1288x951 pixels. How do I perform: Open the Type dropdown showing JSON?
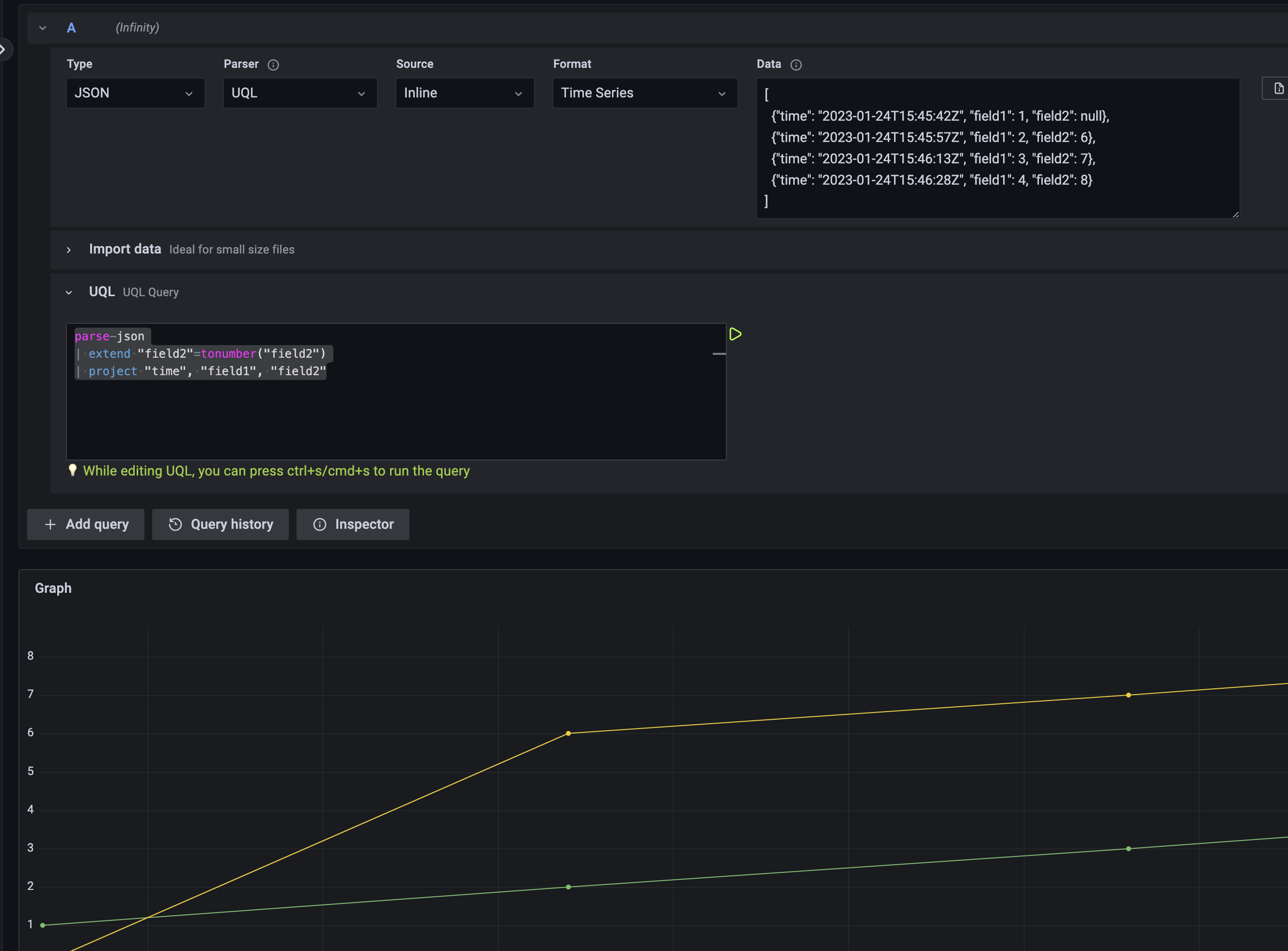135,93
